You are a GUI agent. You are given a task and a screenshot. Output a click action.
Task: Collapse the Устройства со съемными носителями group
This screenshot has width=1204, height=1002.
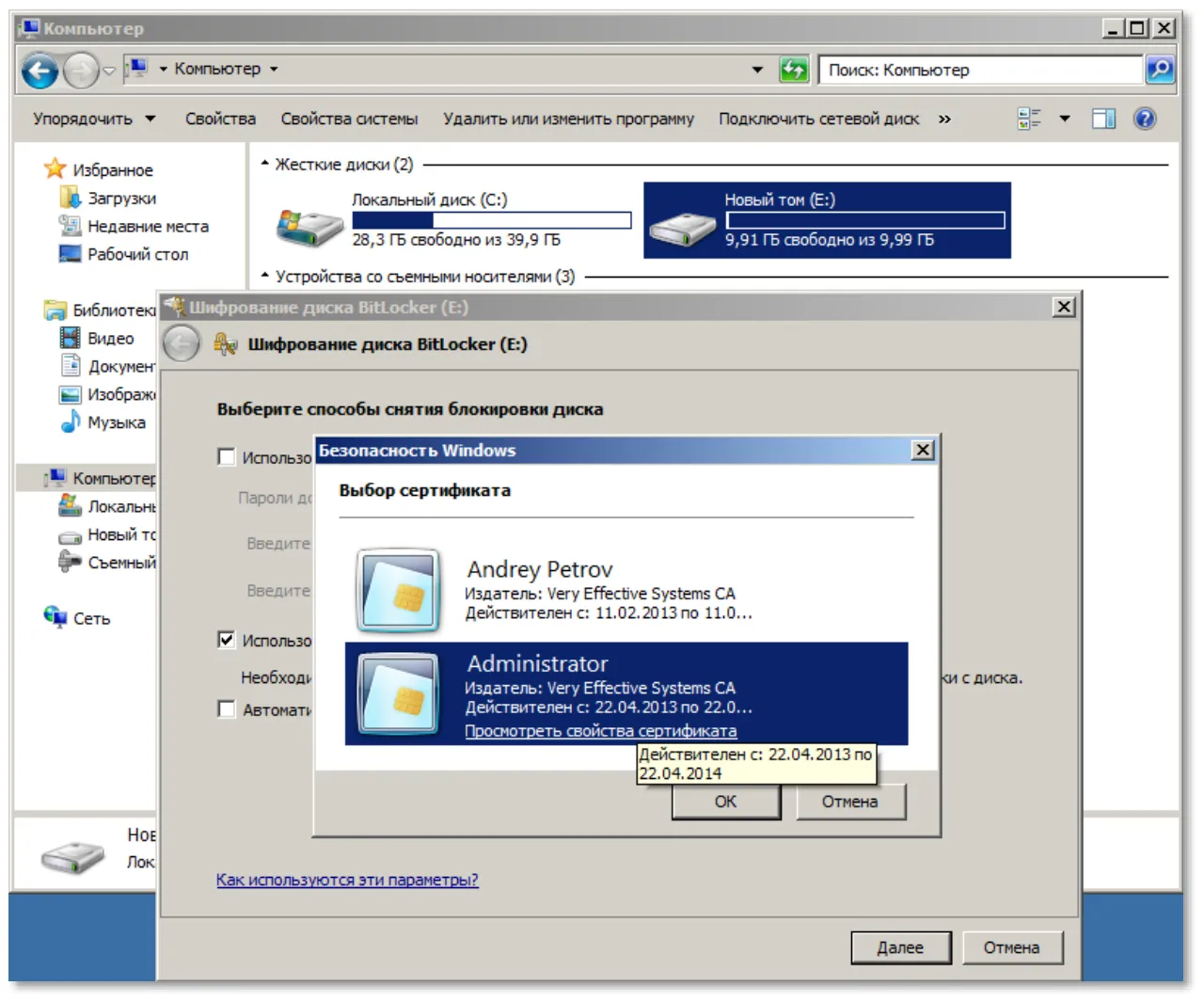265,277
